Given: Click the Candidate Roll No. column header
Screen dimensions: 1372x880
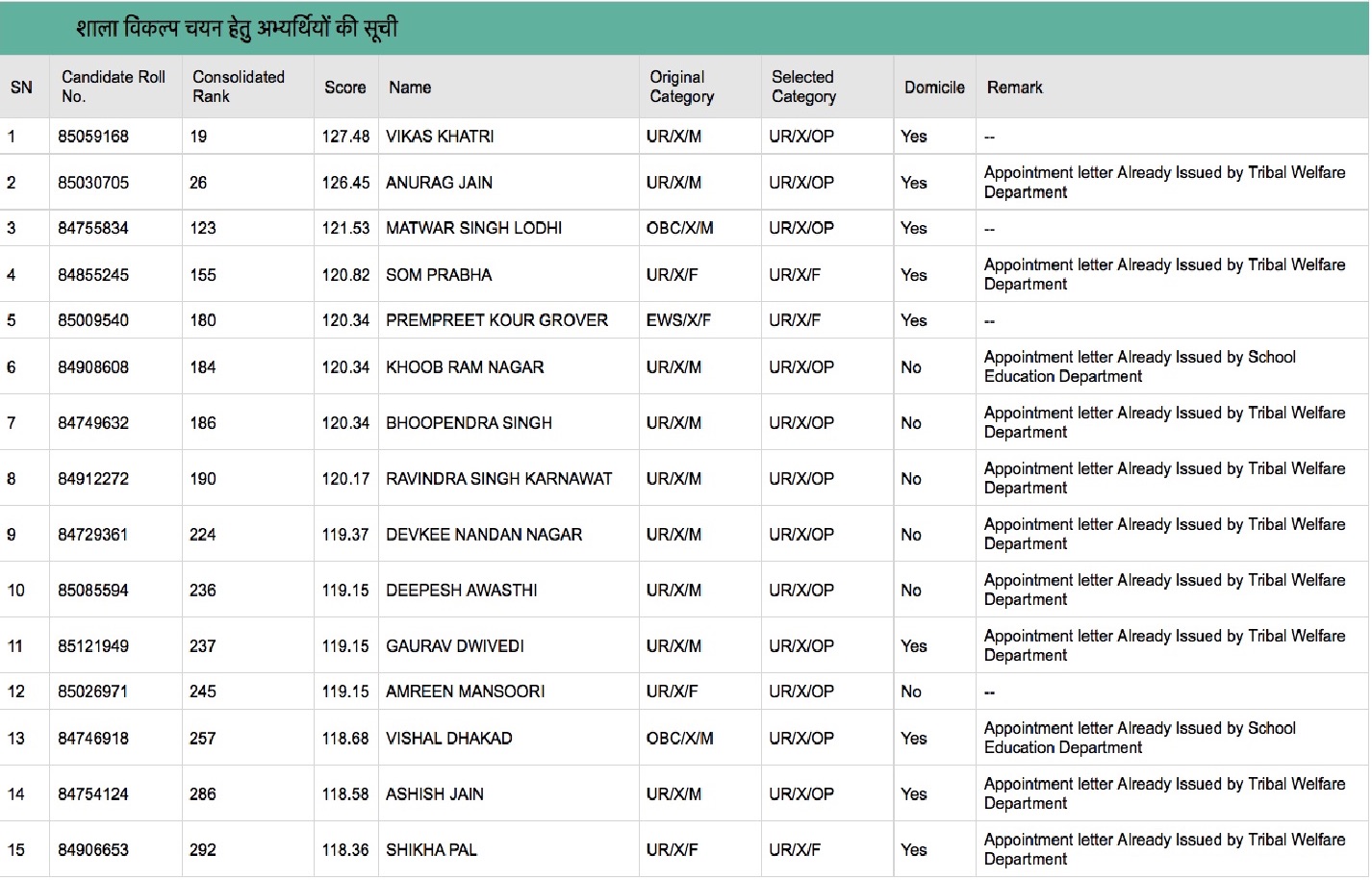Looking at the screenshot, I should tap(114, 87).
